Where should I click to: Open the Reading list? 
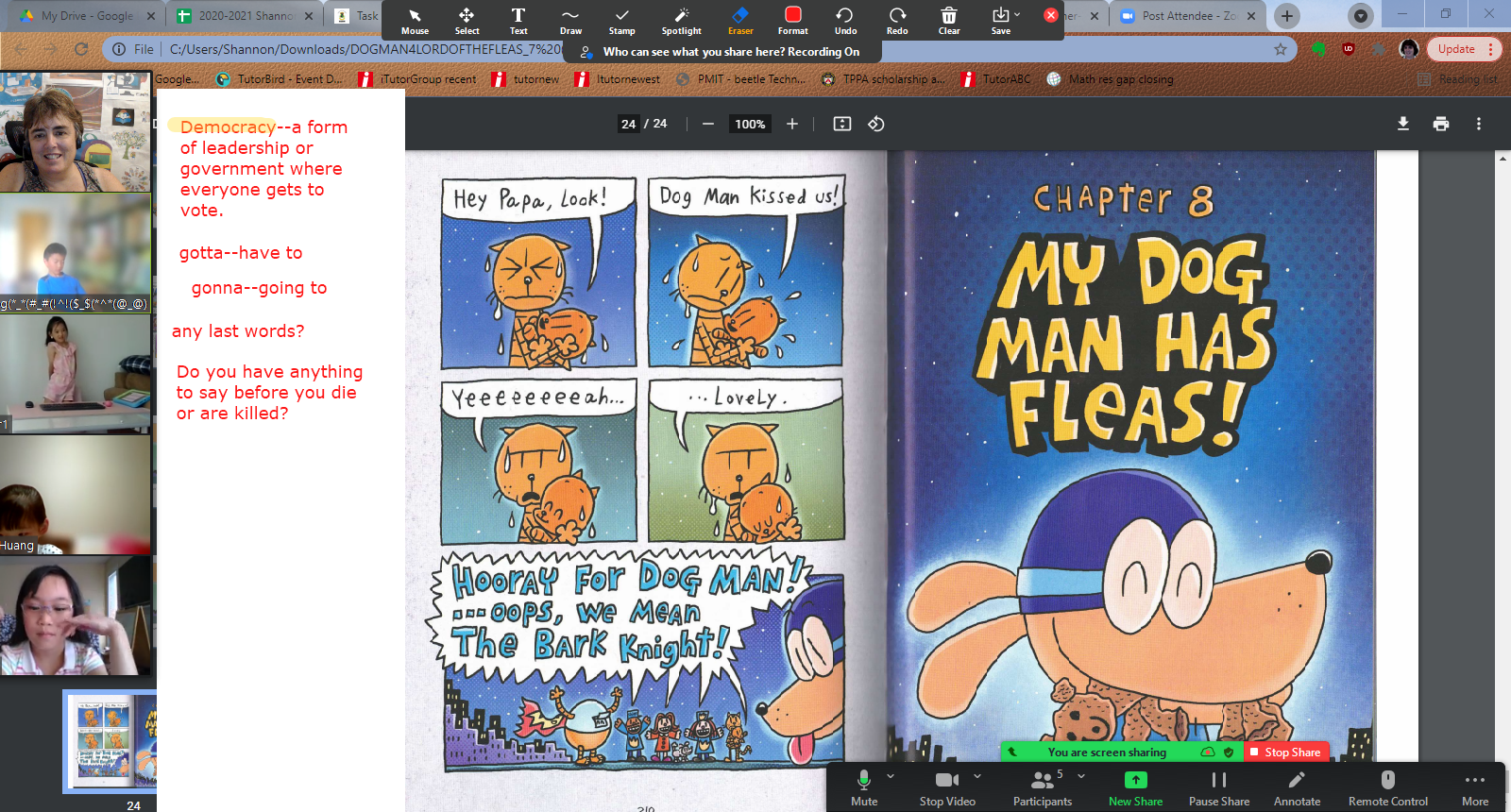(1457, 79)
